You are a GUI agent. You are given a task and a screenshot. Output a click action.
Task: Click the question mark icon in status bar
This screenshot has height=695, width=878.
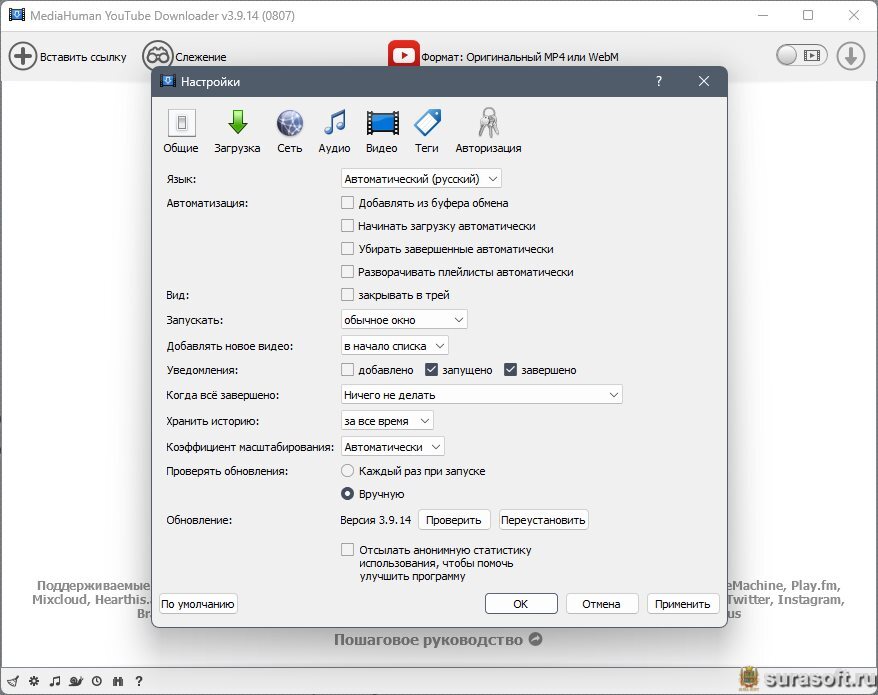click(139, 681)
